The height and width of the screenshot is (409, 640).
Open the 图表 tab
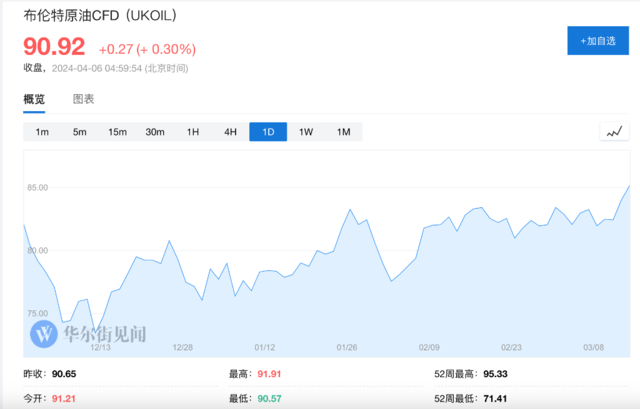pos(84,99)
